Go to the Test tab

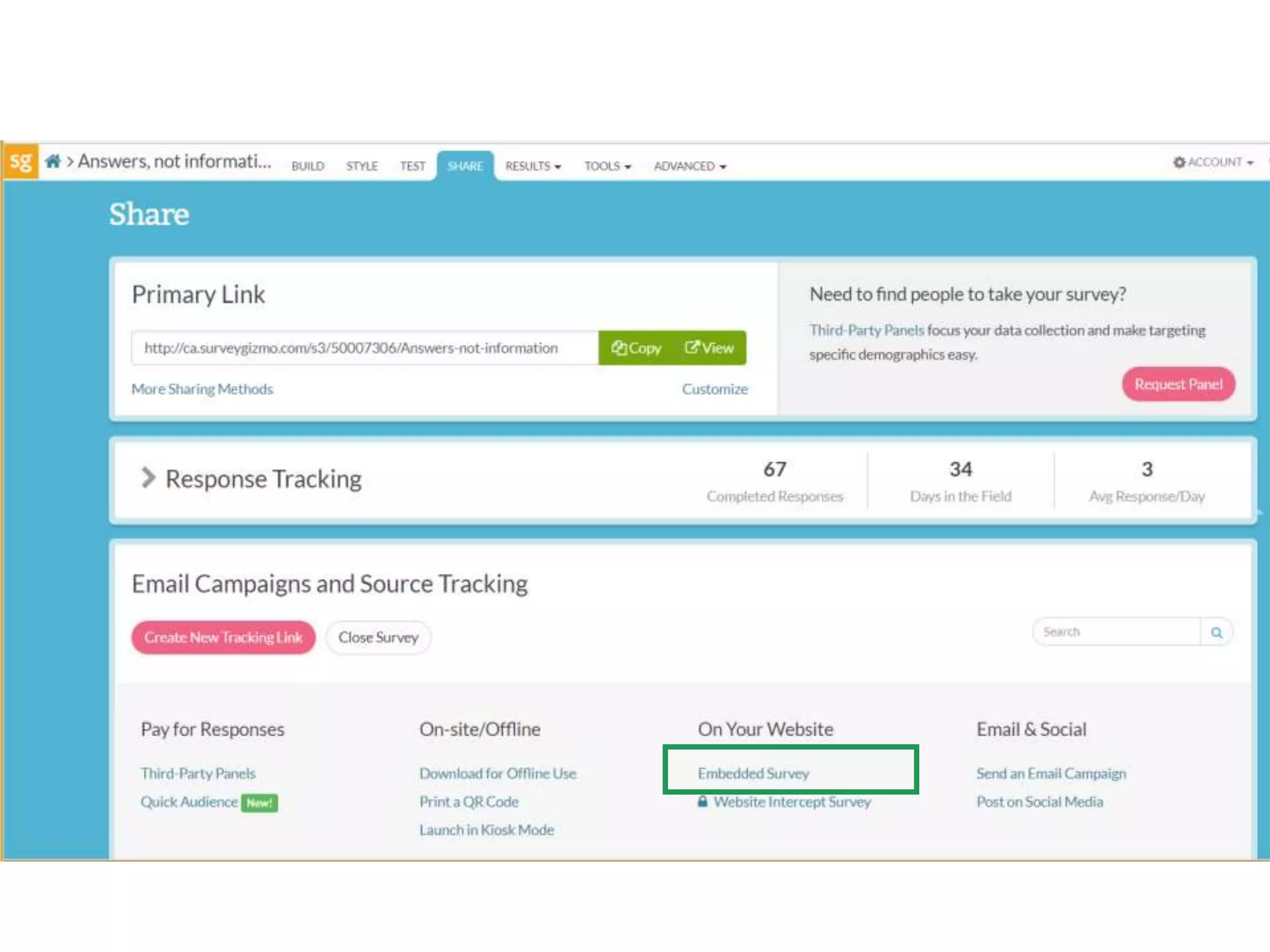[412, 166]
